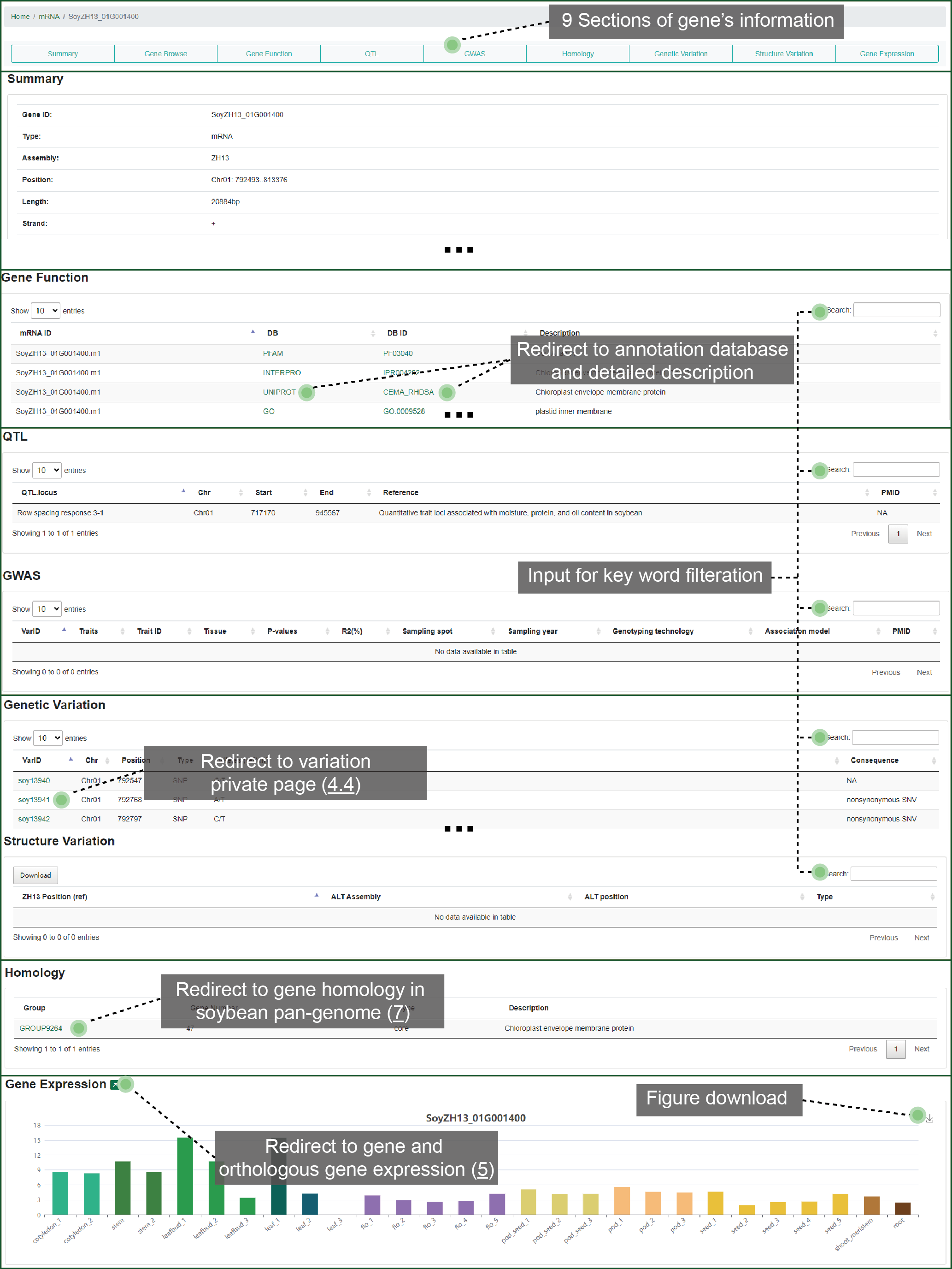Select the Homology tab

click(577, 53)
